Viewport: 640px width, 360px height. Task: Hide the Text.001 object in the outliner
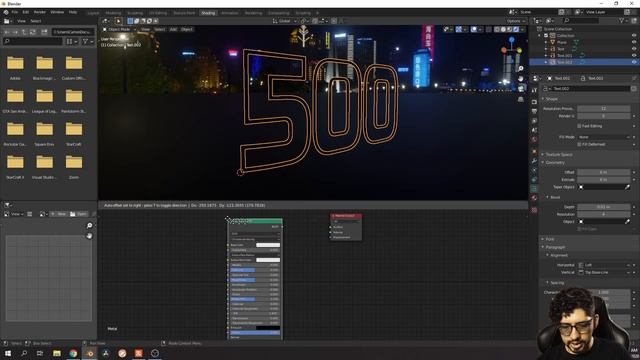[634, 55]
